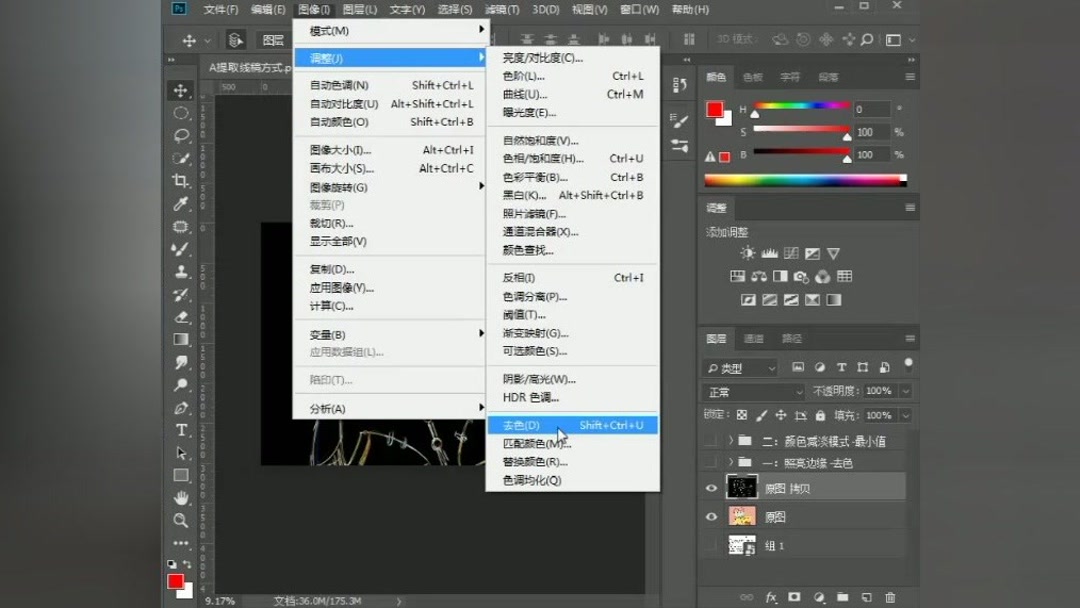
Task: Expand the 二: 颜色减淡模式-最小值 group
Action: point(732,438)
